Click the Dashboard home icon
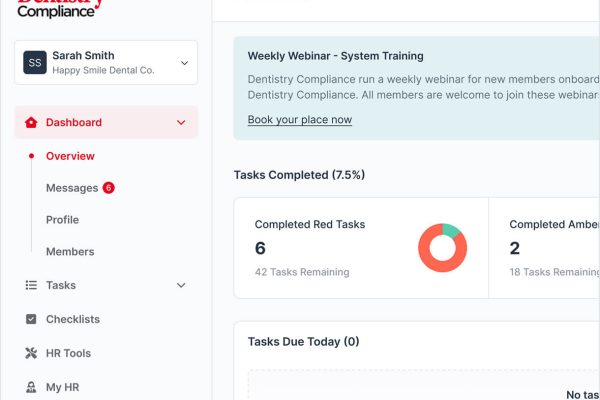 (31, 122)
